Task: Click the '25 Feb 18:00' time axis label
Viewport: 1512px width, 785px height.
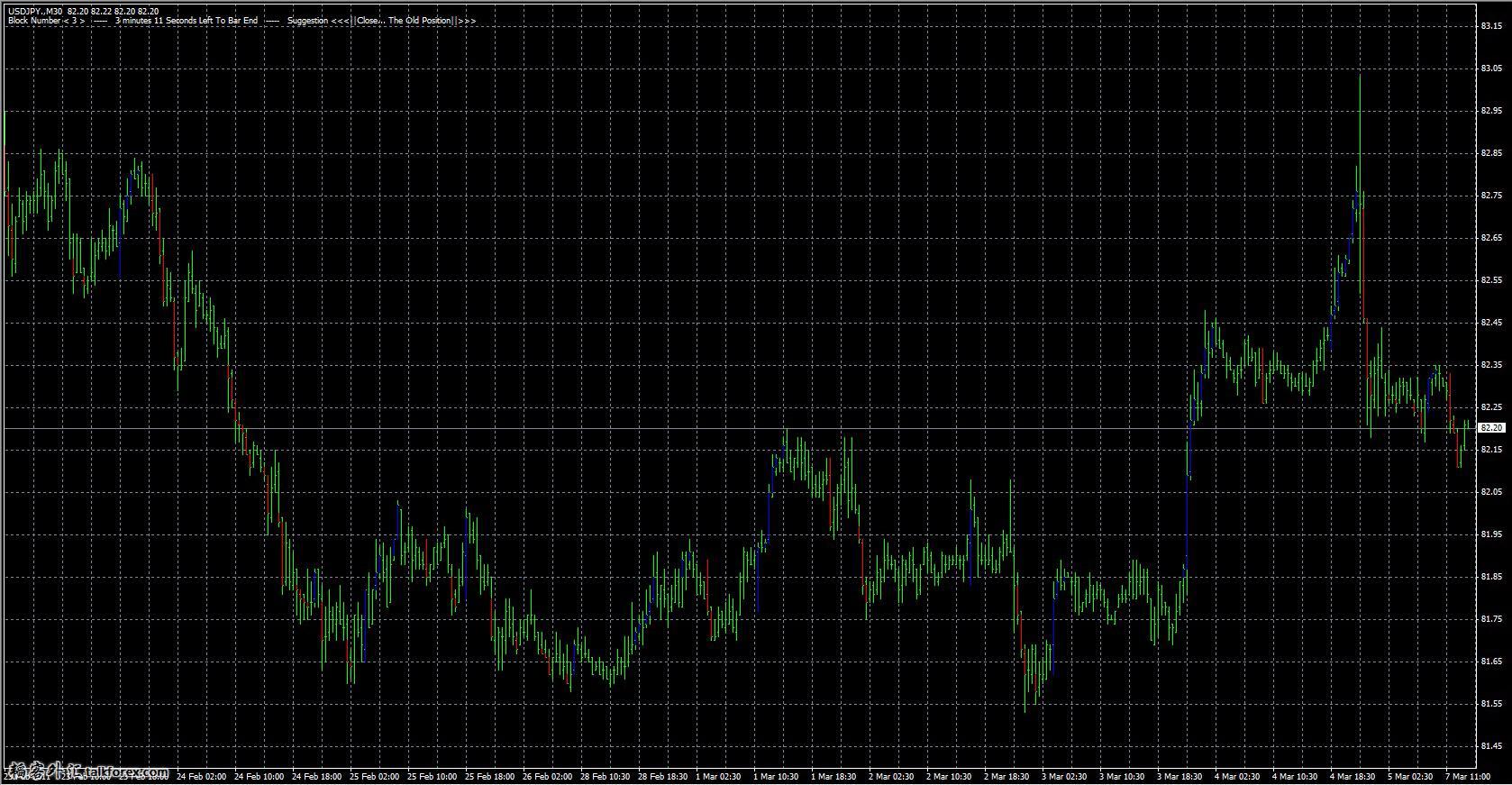Action: [x=489, y=776]
